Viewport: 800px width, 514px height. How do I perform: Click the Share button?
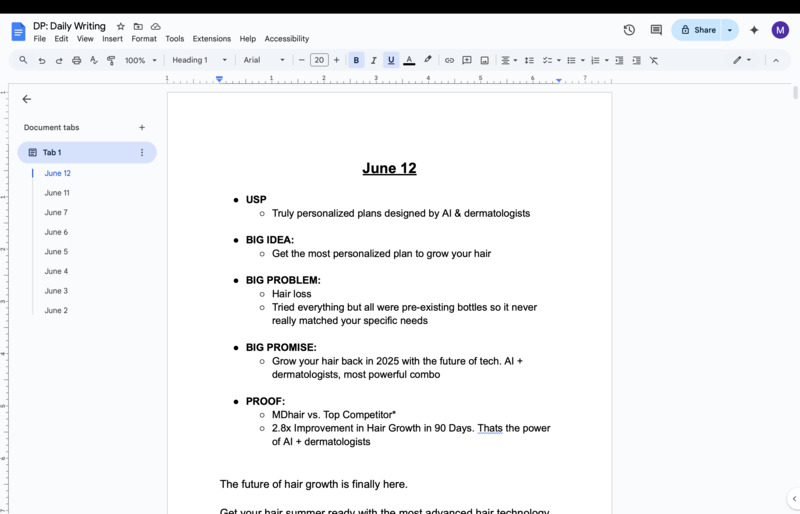point(696,30)
